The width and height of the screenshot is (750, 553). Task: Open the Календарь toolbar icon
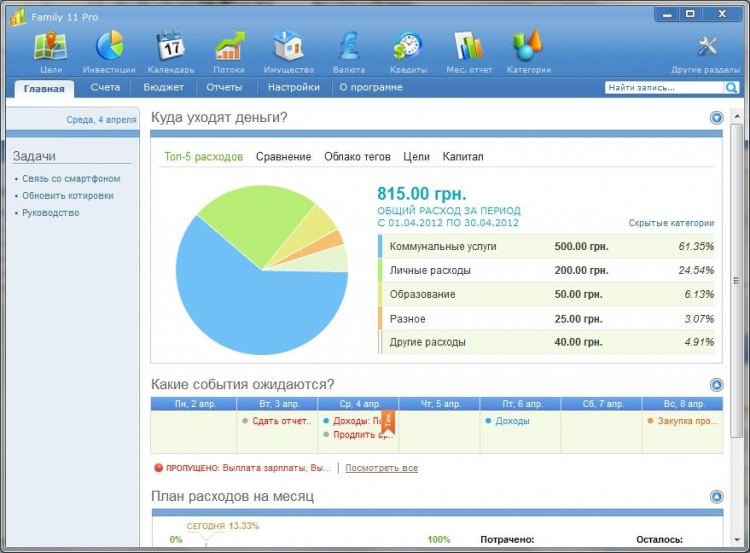coord(170,46)
